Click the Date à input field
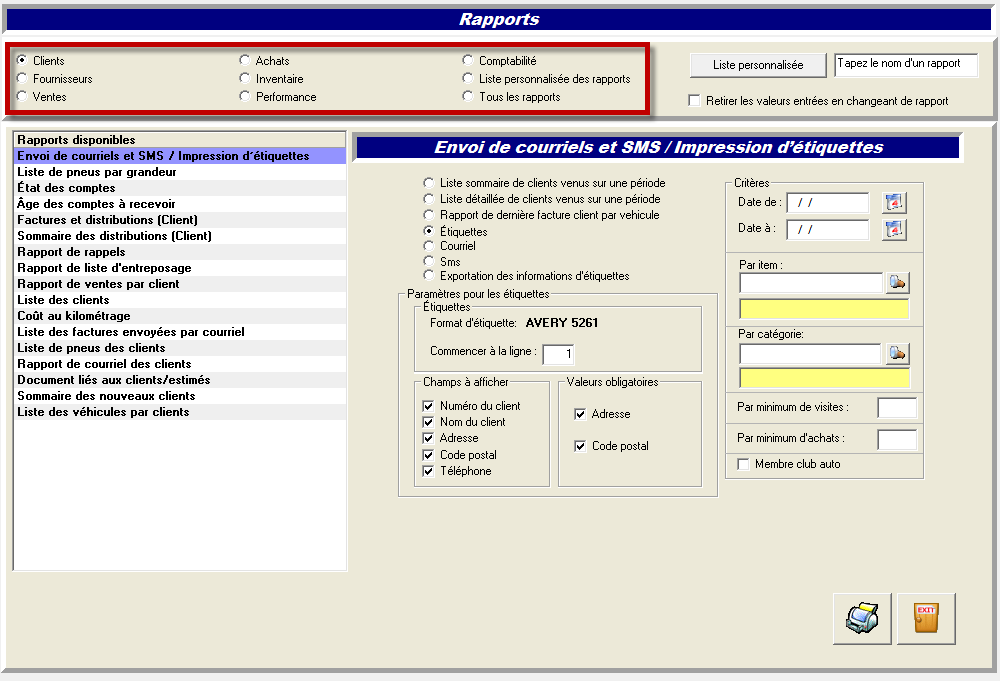This screenshot has height=681, width=1000. coord(828,230)
